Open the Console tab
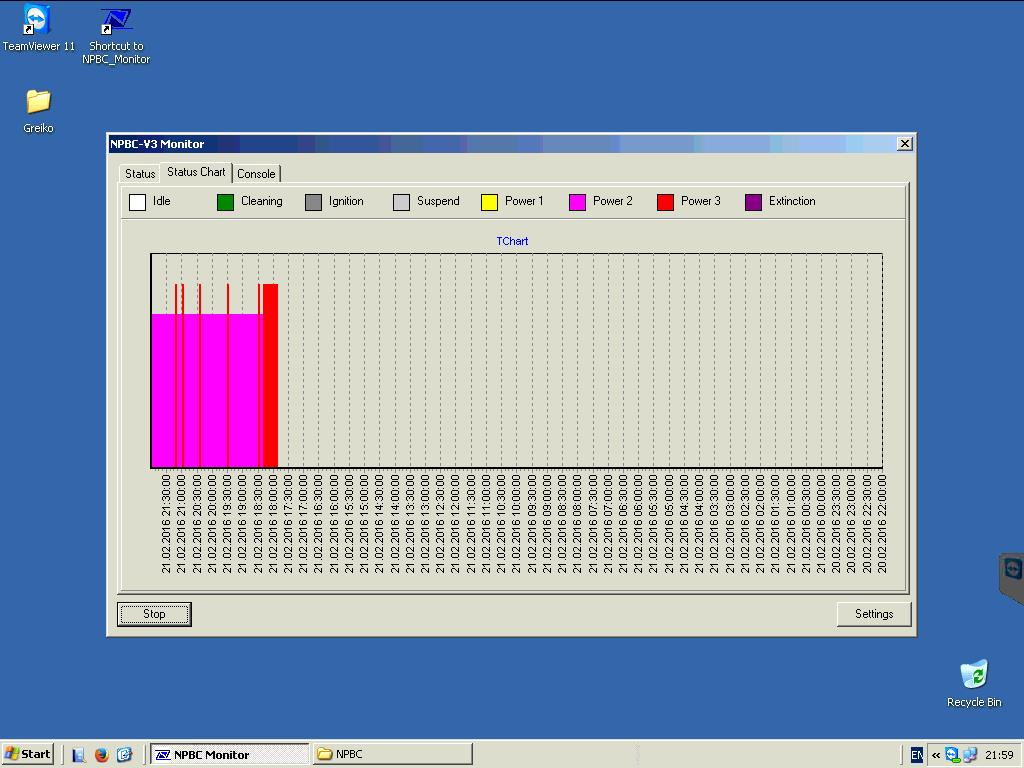Viewport: 1024px width, 768px height. coord(257,173)
